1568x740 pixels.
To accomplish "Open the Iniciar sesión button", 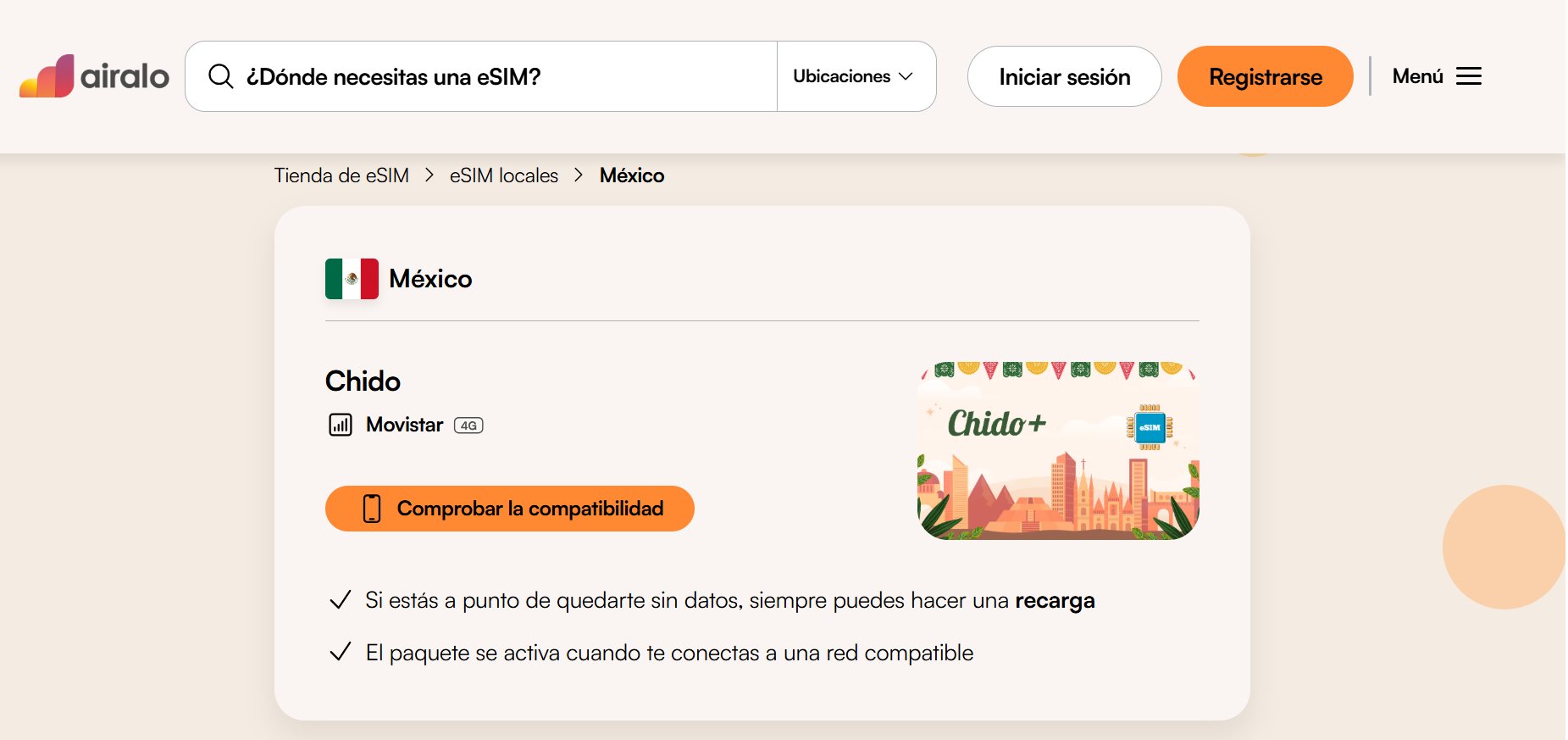I will 1064,76.
